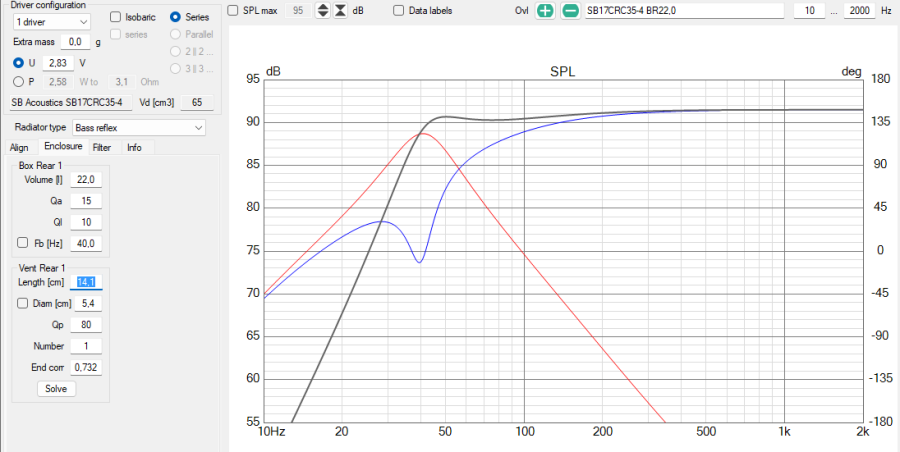
Task: Click the Qp field showing 80
Action: click(86, 324)
